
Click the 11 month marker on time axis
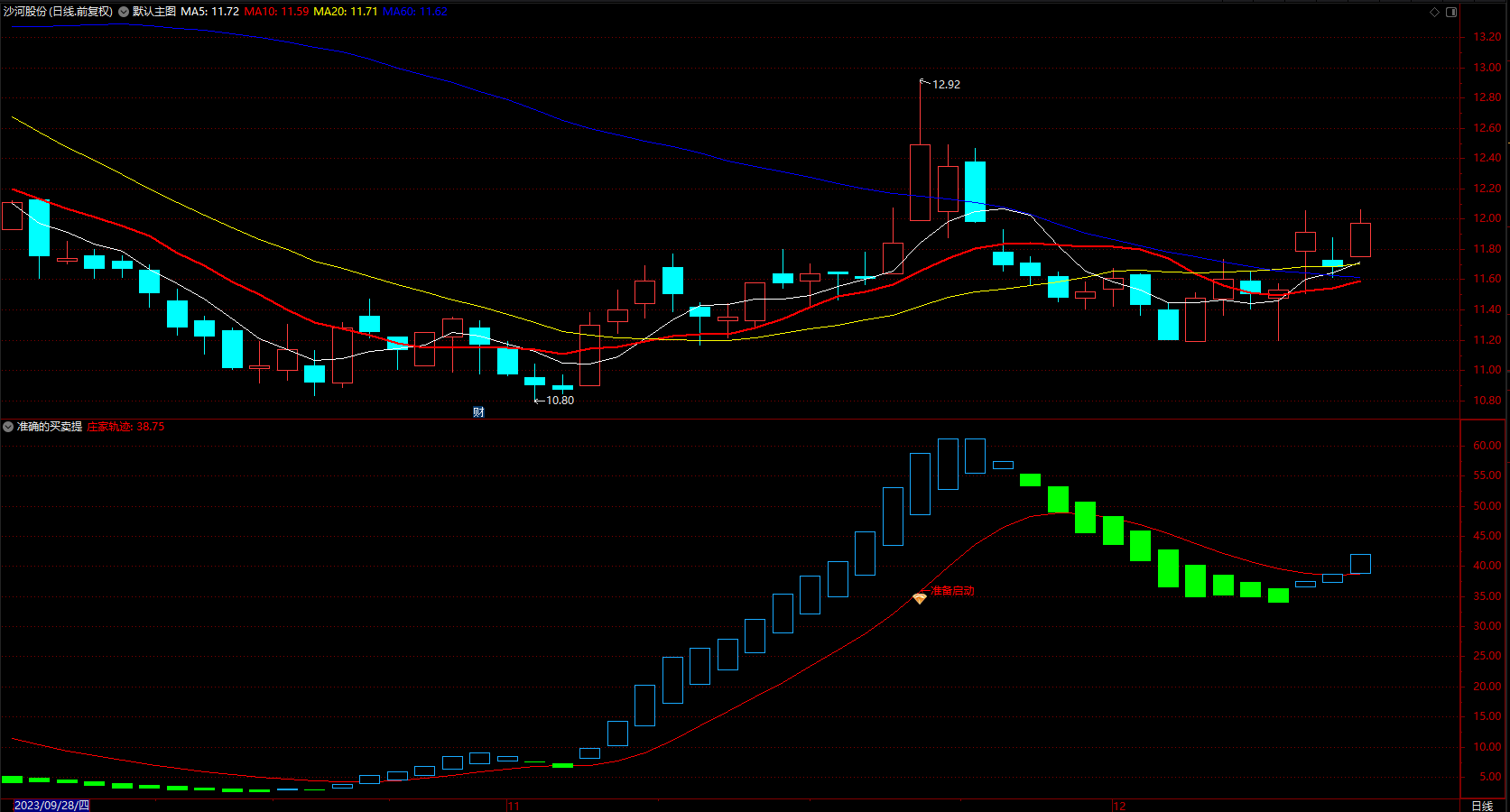(514, 806)
